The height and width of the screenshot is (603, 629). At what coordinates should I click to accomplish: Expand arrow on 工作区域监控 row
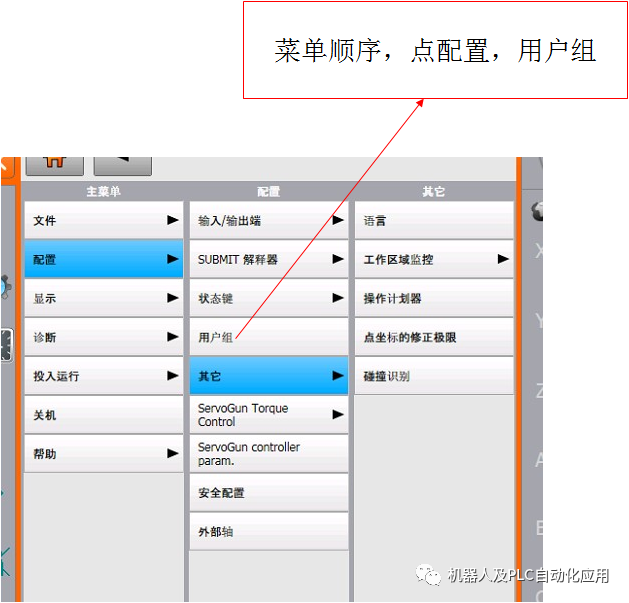click(x=503, y=259)
